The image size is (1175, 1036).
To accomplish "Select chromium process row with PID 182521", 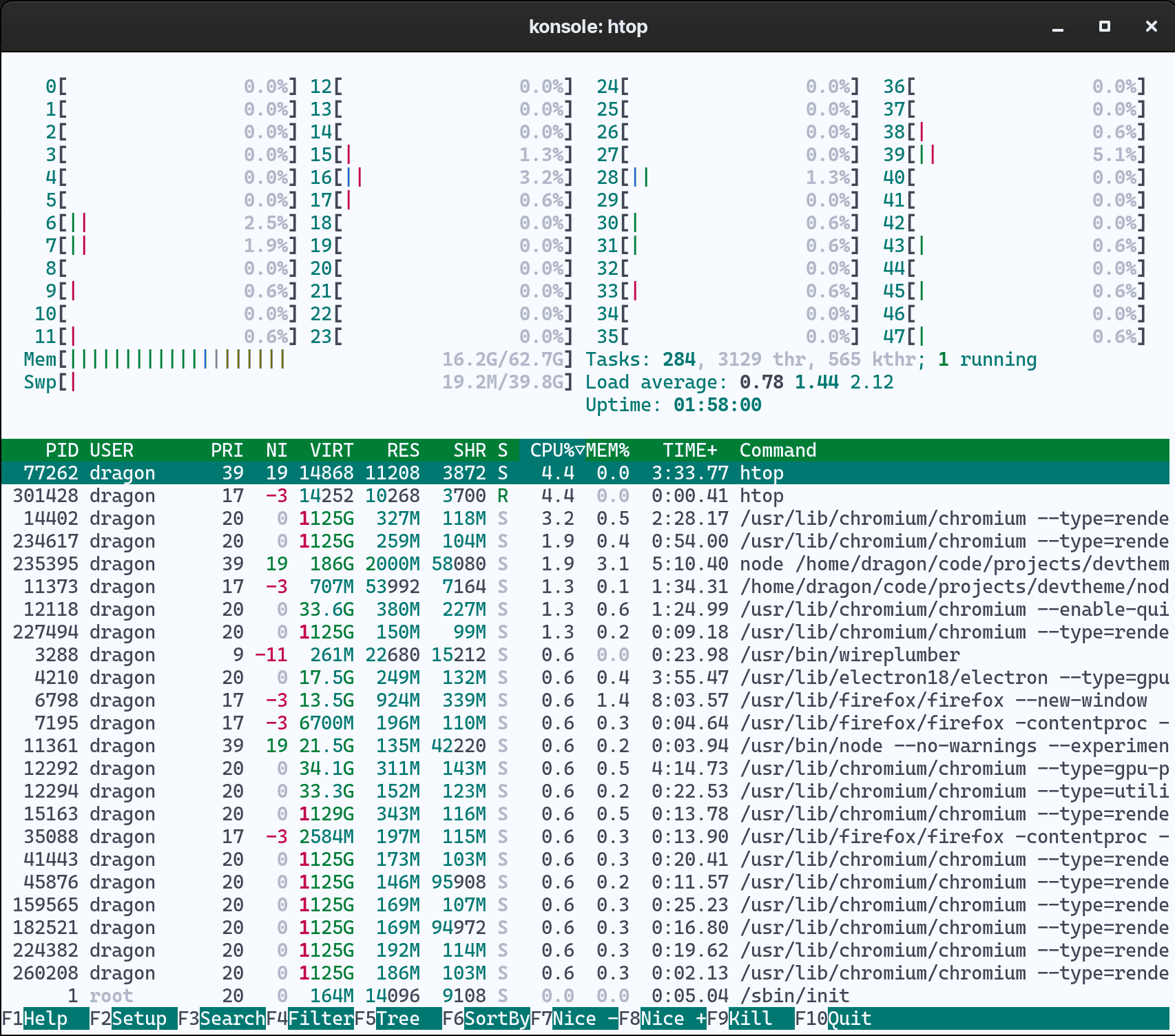I will coord(585,928).
